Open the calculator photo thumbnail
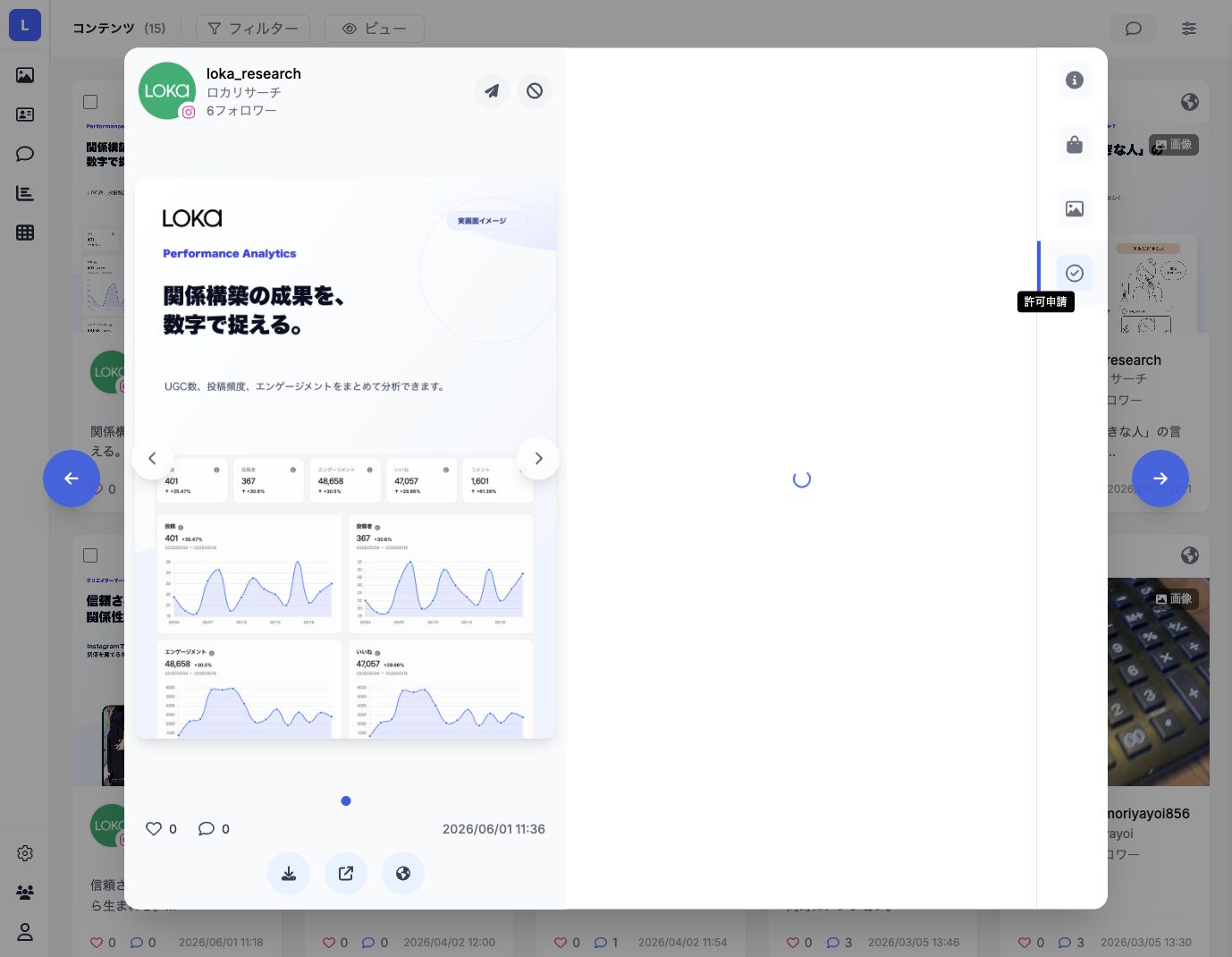Viewport: 1232px width, 957px height. pos(1159,682)
